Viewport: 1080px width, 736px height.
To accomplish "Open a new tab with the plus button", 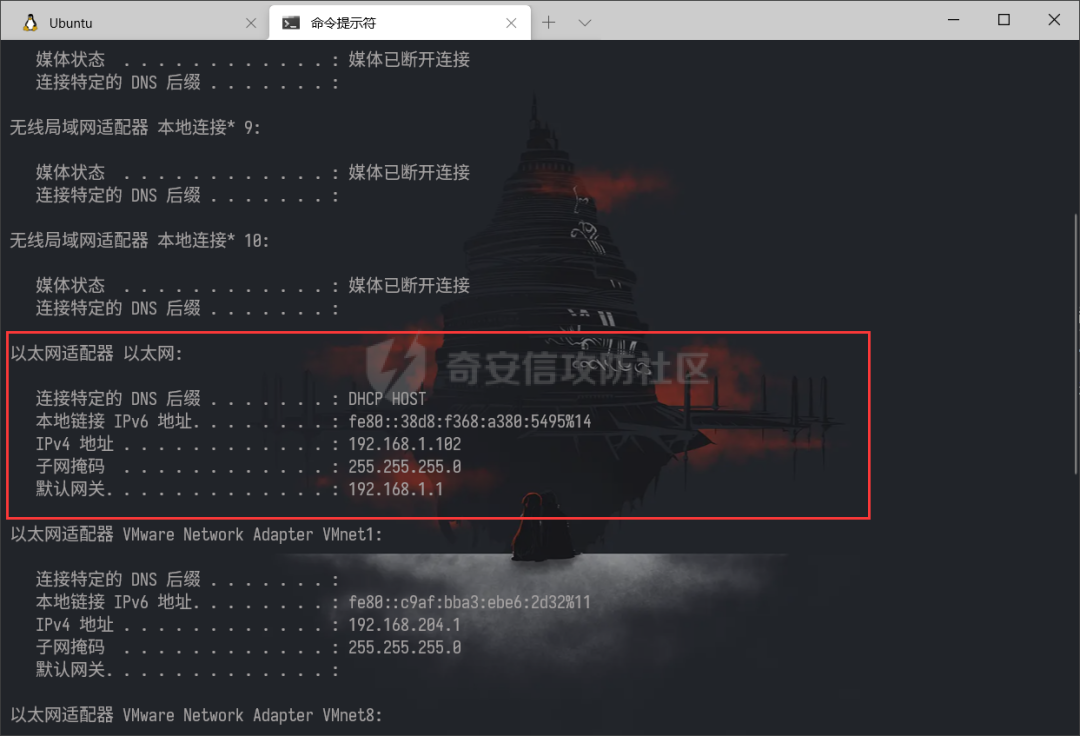I will pyautogui.click(x=548, y=23).
